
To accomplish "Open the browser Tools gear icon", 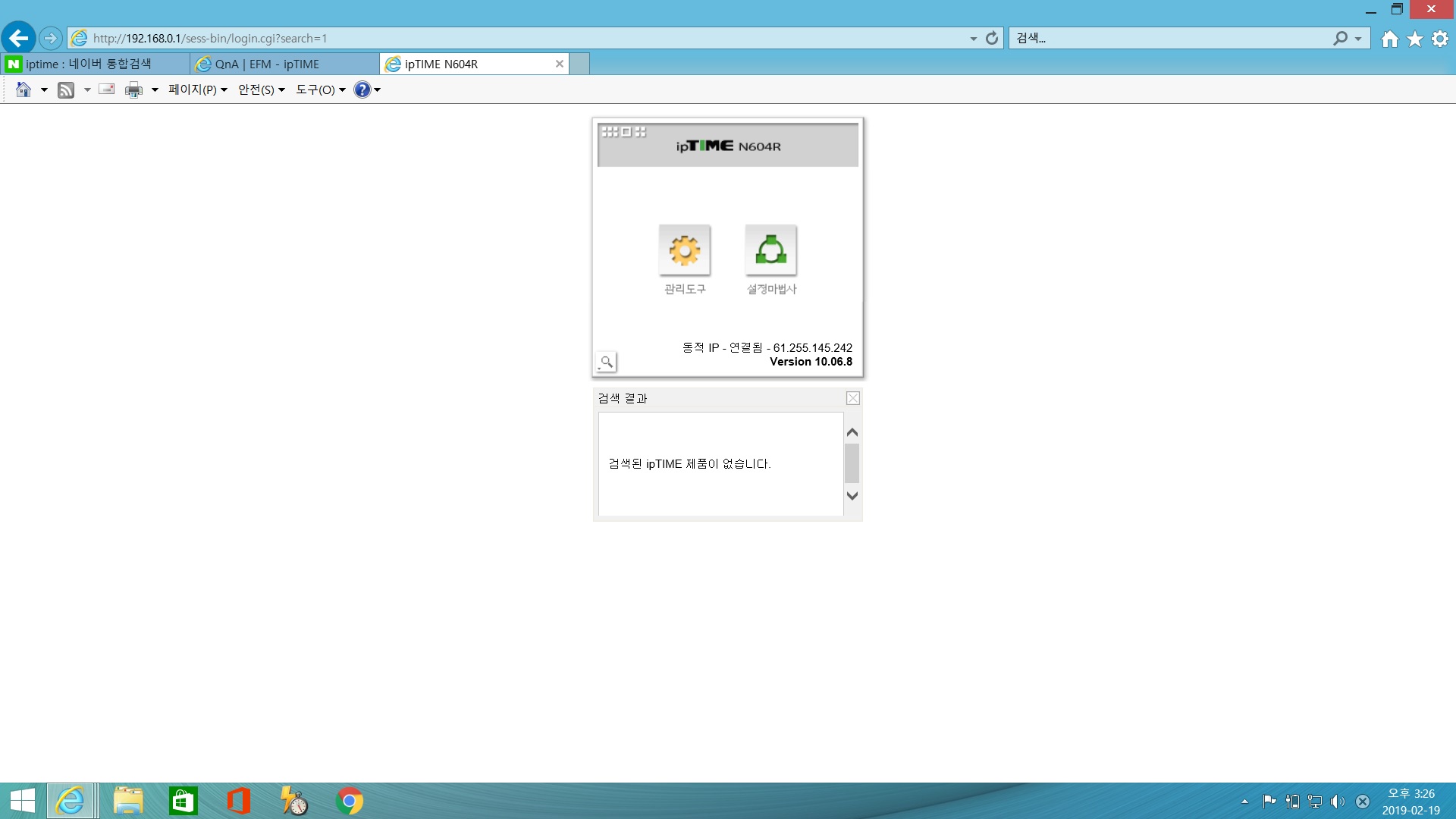I will (1440, 39).
